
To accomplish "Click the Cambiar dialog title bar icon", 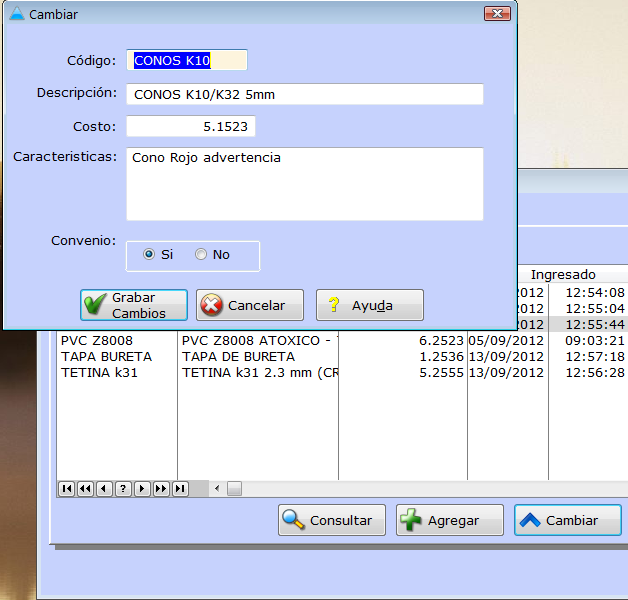I will pyautogui.click(x=16, y=15).
